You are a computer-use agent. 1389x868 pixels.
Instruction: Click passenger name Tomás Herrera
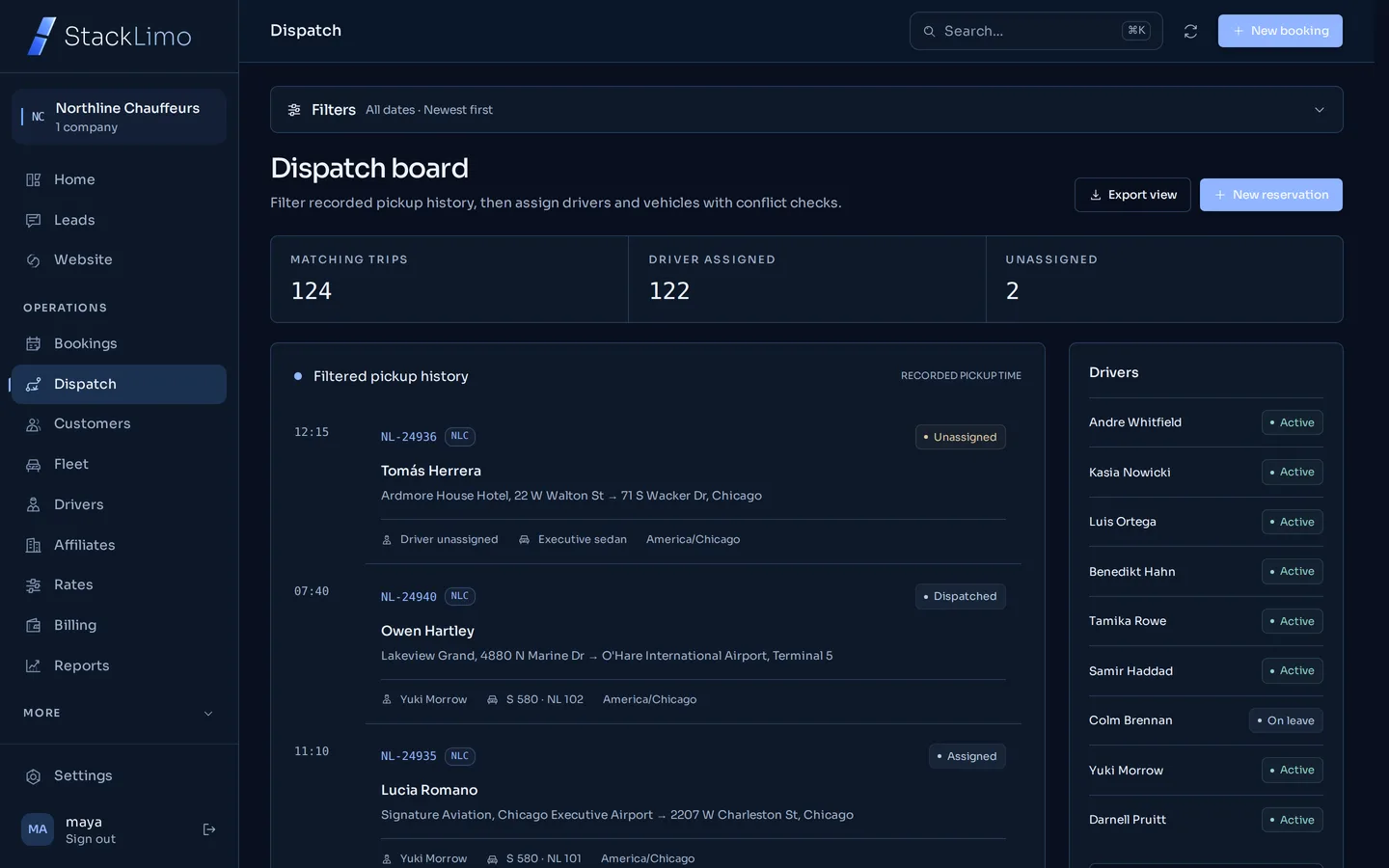pos(431,471)
